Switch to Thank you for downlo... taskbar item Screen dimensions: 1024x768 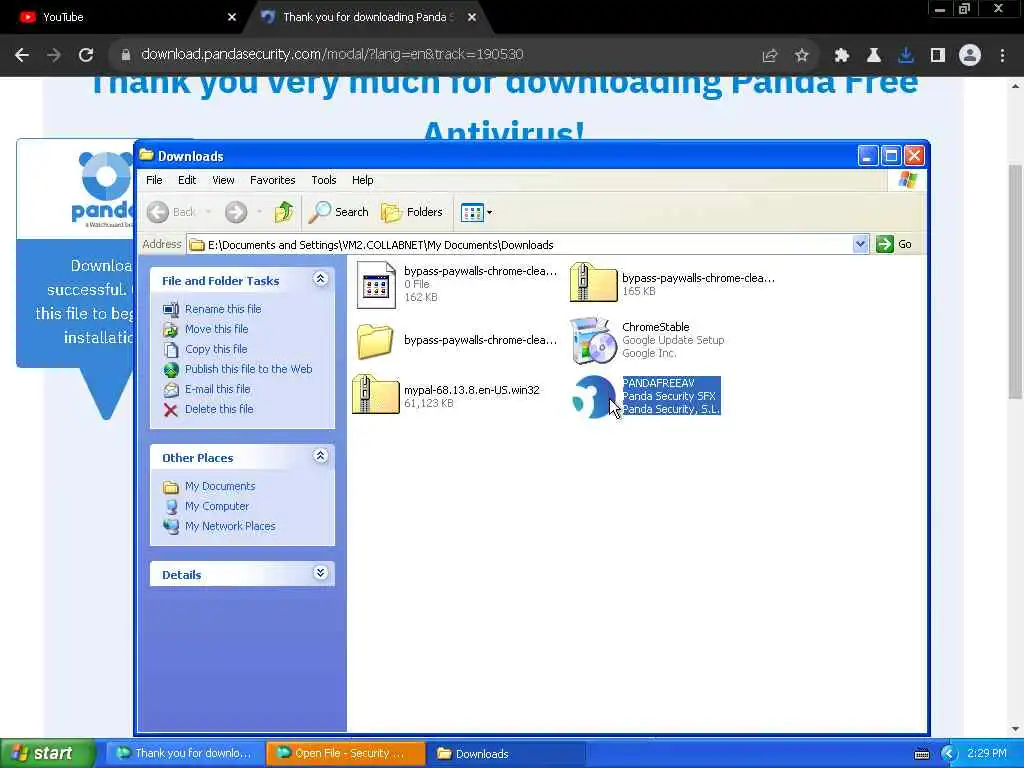click(x=185, y=754)
